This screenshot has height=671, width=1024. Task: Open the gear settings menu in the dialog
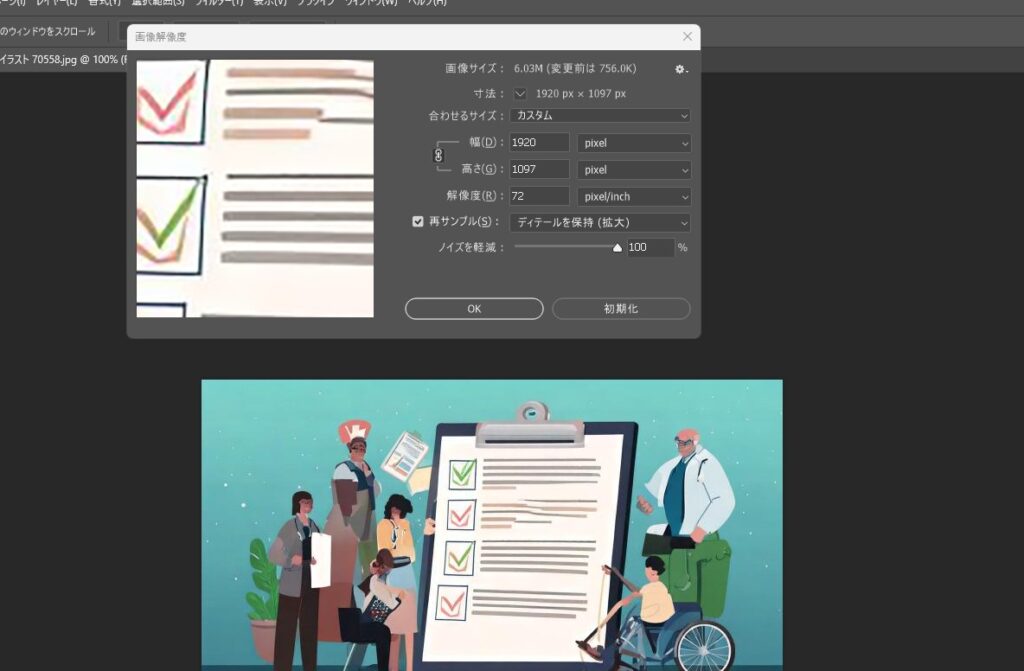coord(680,69)
